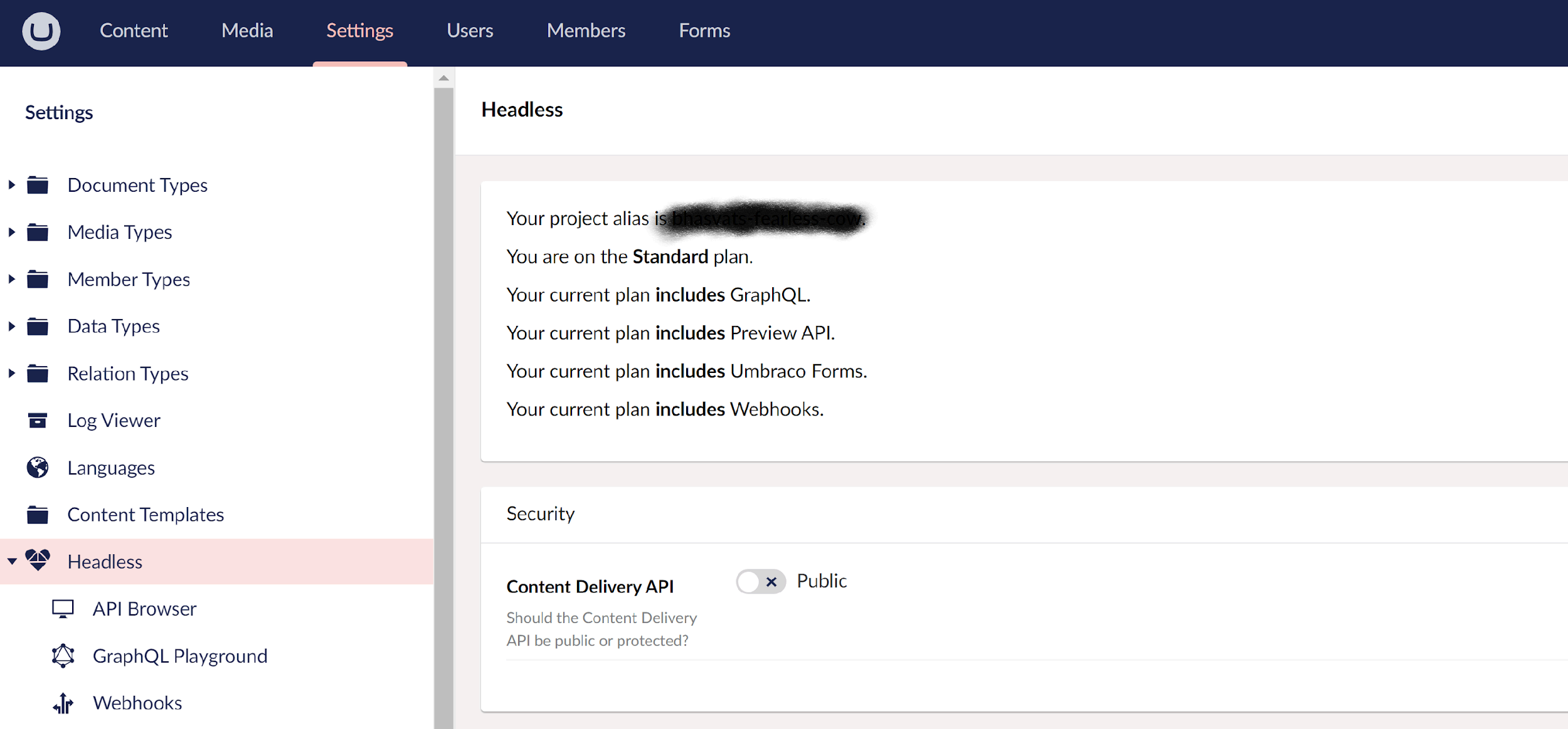Click the Umbraco logo icon
1568x729 pixels.
point(41,31)
